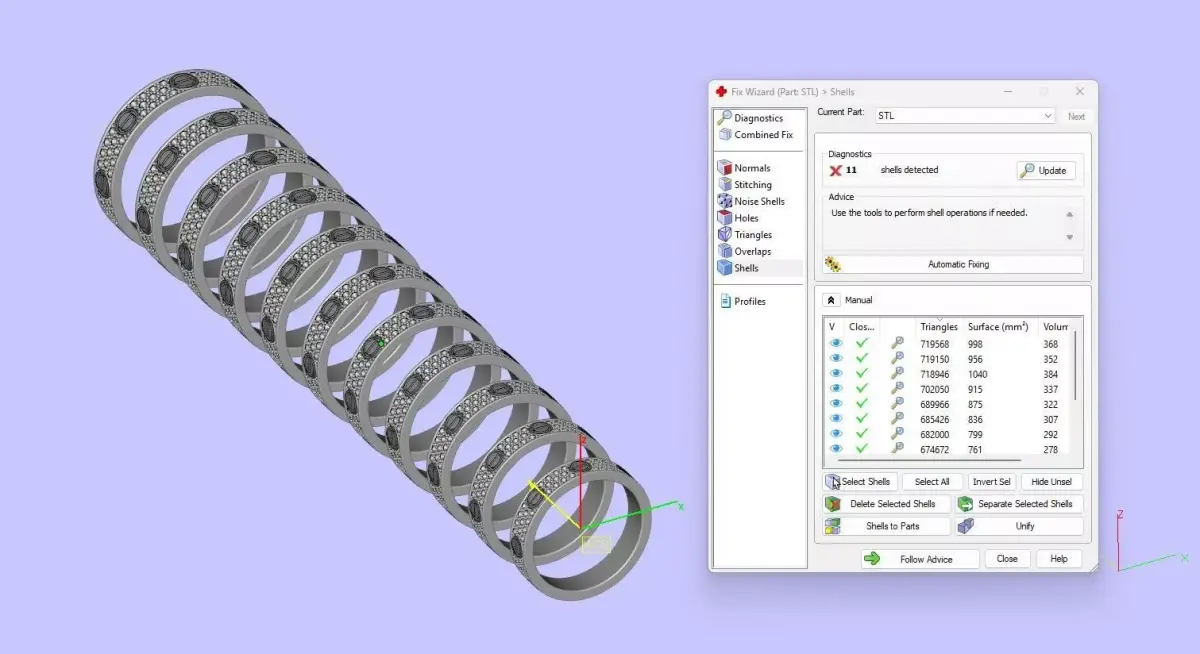Select surface value 1040 cell
The width and height of the screenshot is (1200, 654).
[979, 374]
